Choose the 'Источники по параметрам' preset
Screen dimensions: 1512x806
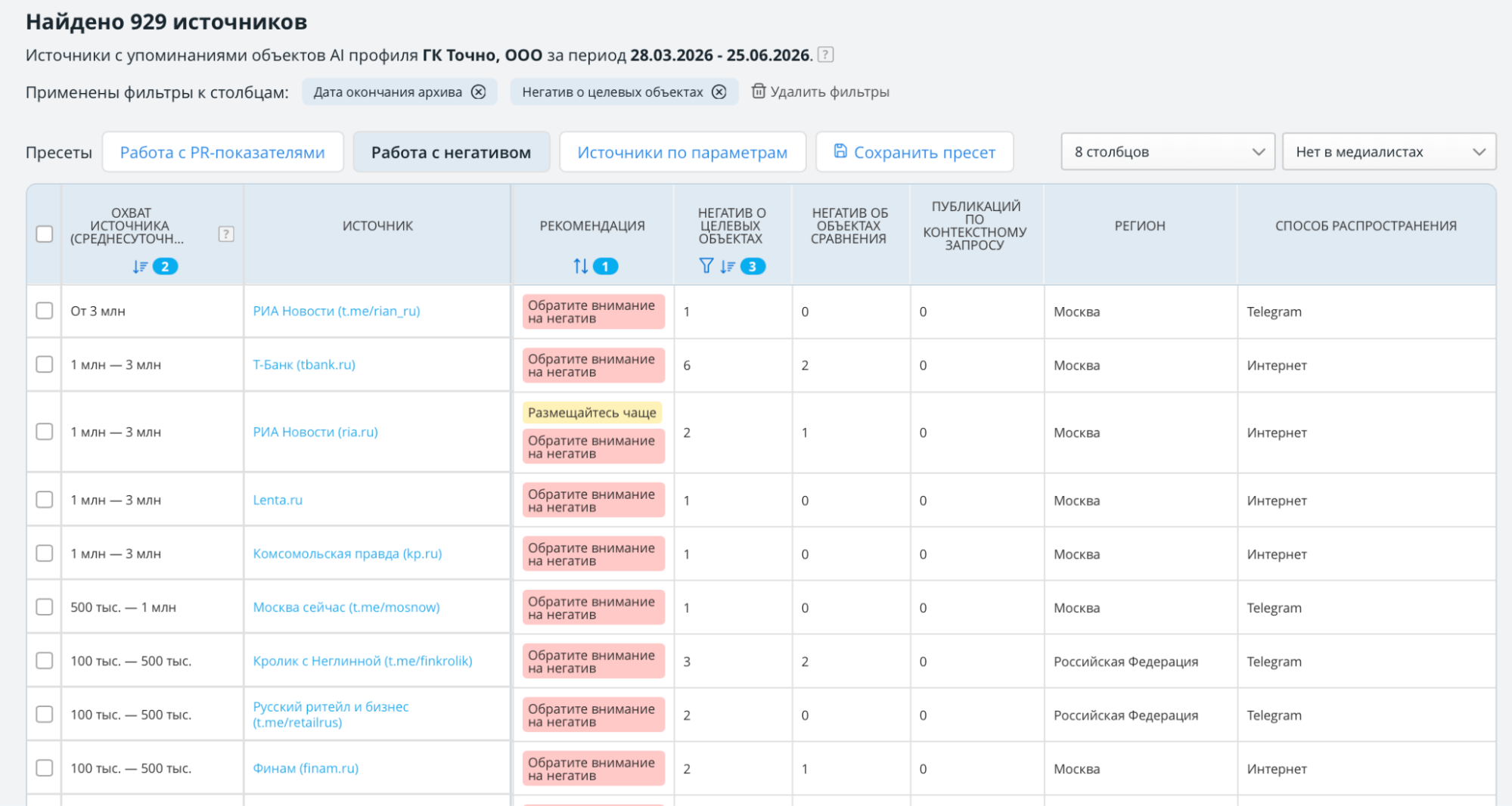point(682,152)
